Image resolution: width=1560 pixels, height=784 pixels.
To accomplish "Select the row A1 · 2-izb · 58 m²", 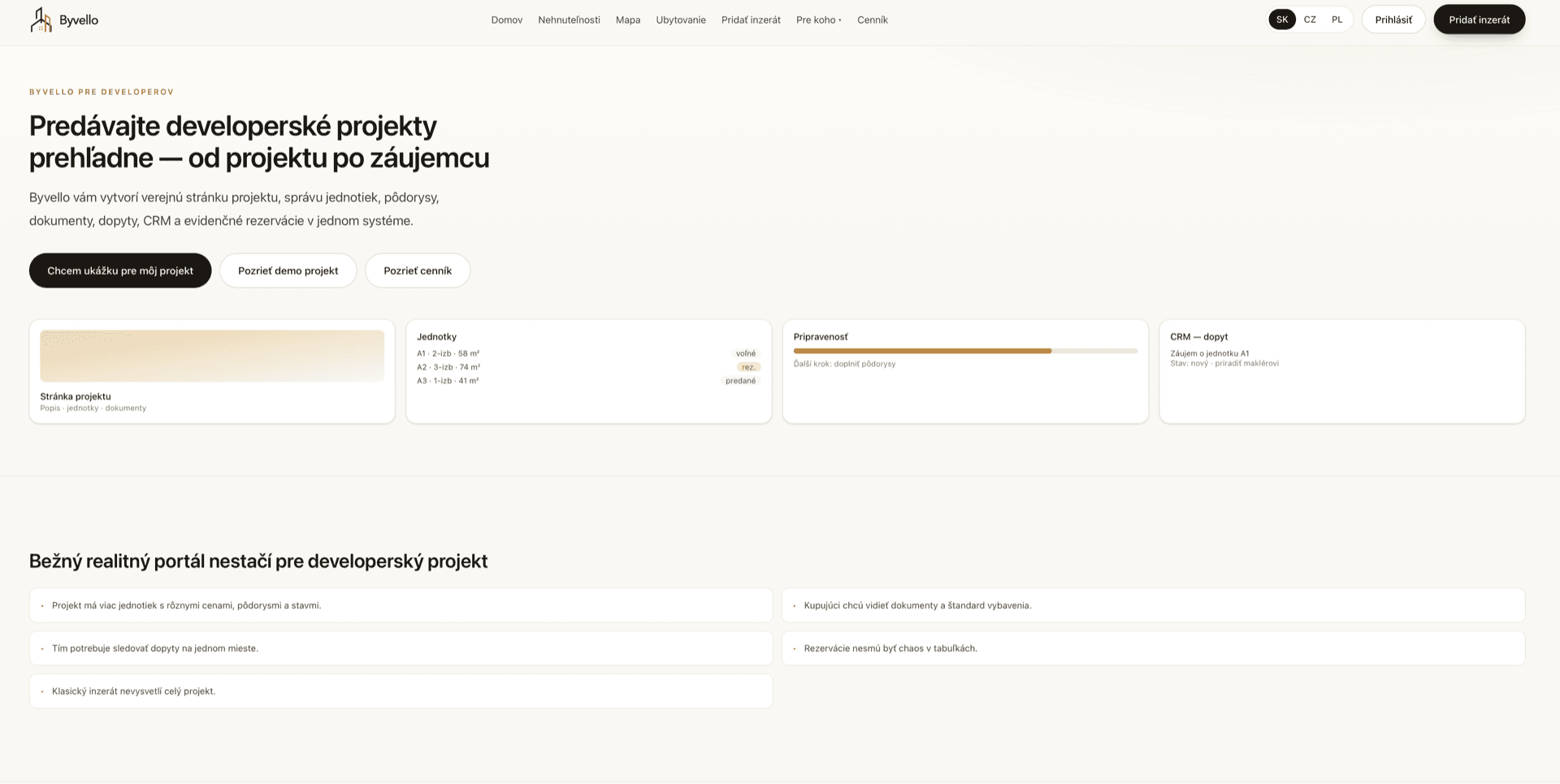I will (448, 353).
